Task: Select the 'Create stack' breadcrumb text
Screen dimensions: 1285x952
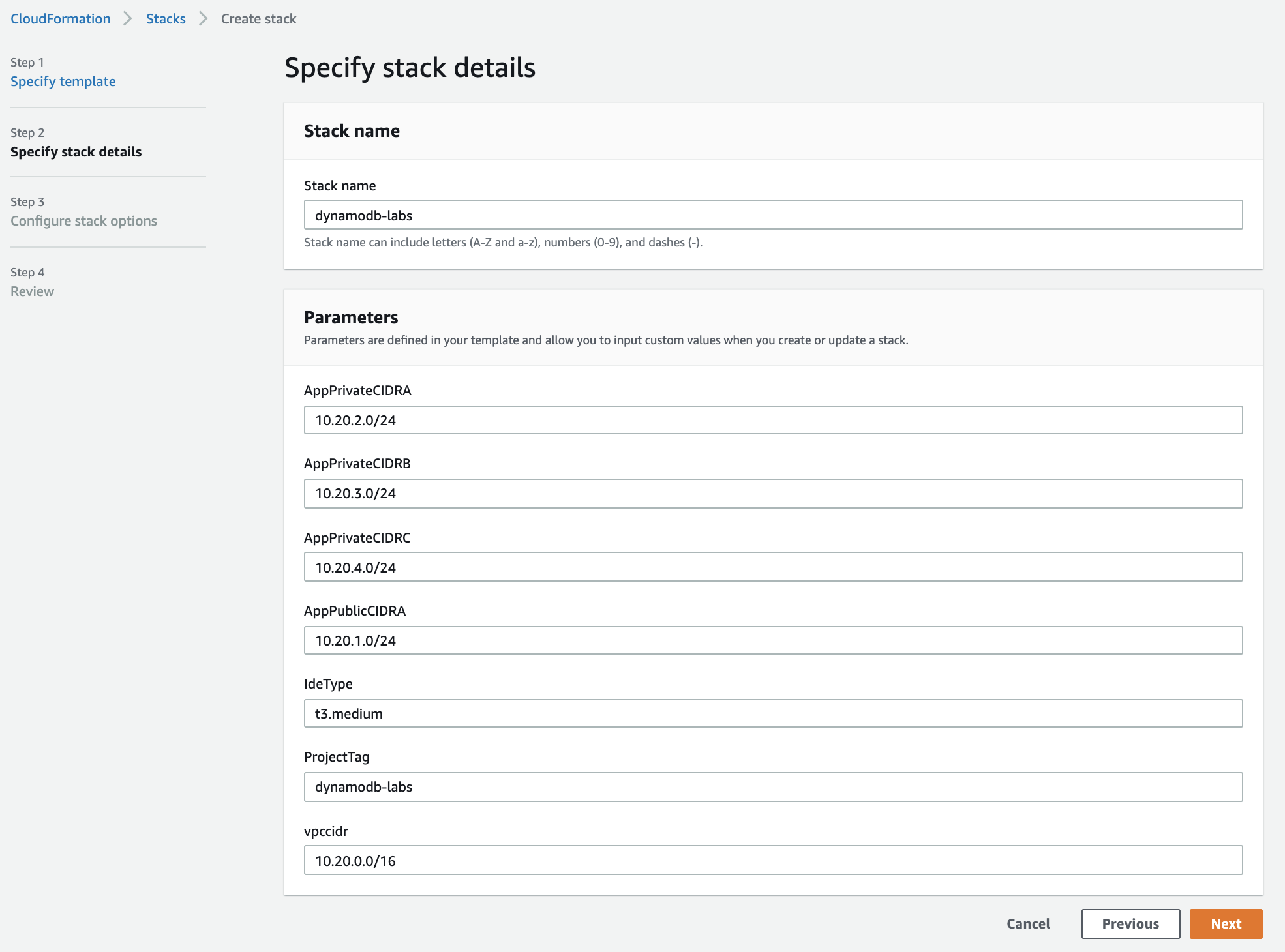Action: [259, 19]
